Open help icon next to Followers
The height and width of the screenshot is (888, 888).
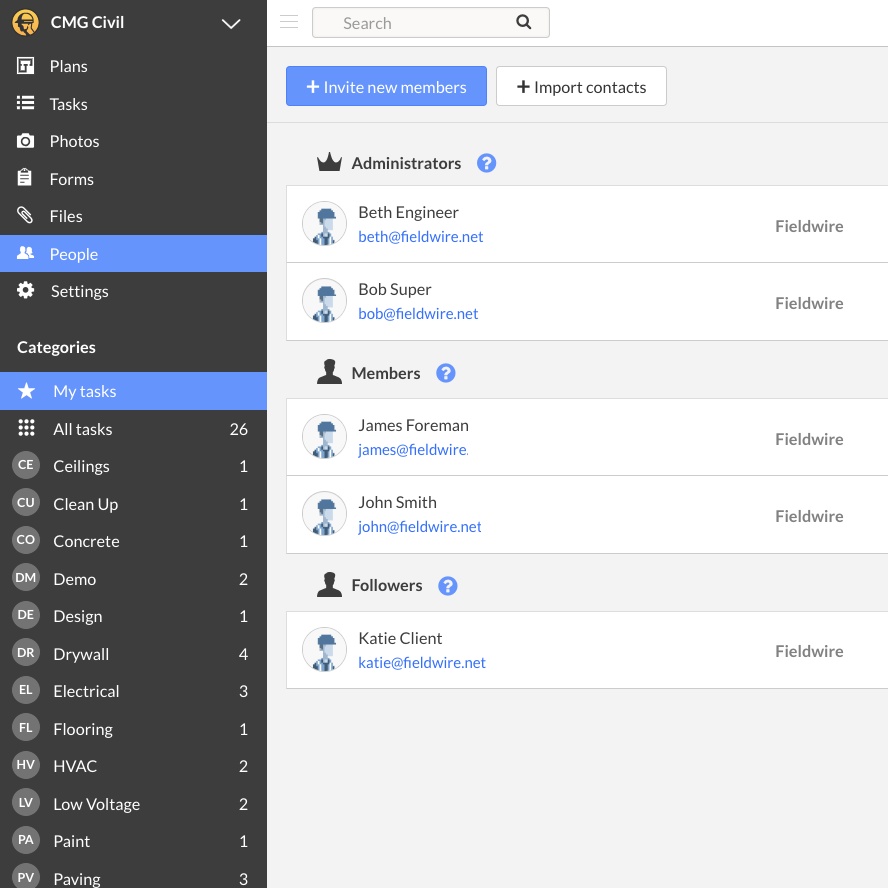click(x=448, y=586)
